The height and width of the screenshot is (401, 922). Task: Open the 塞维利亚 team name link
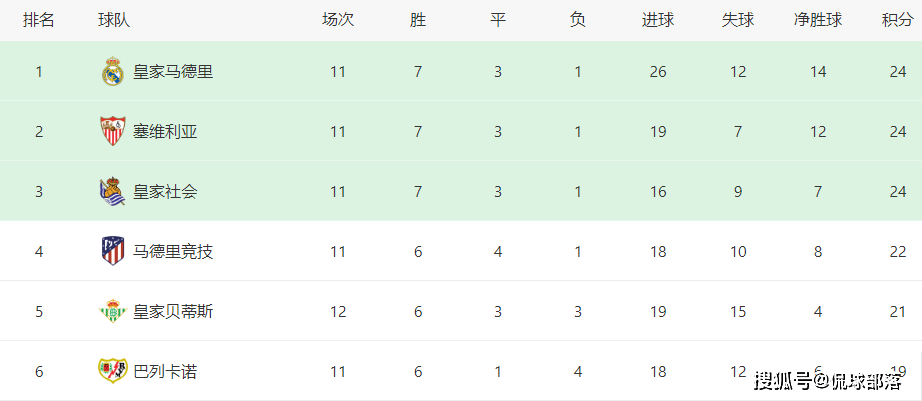tap(165, 132)
